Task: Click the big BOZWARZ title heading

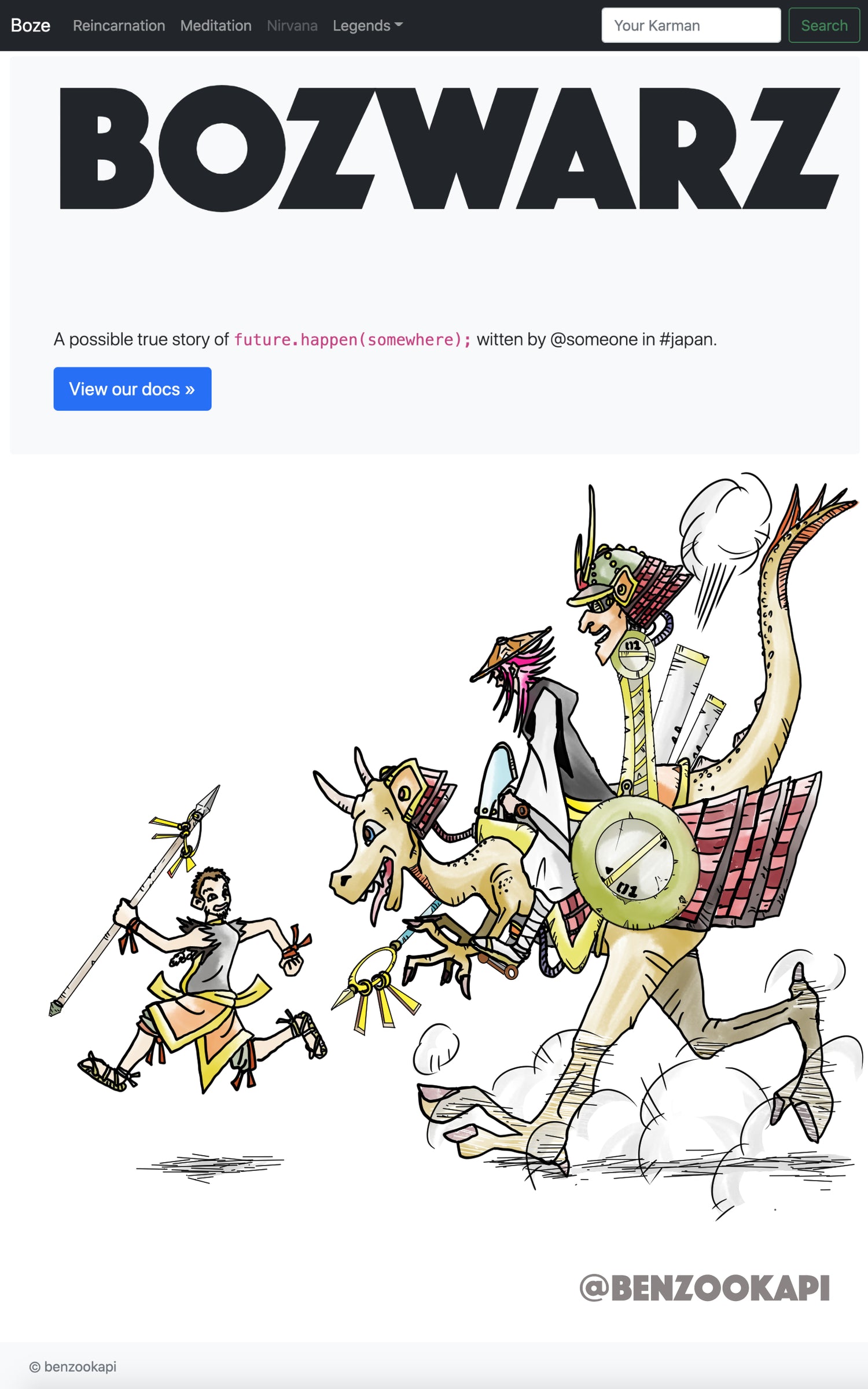Action: (449, 149)
